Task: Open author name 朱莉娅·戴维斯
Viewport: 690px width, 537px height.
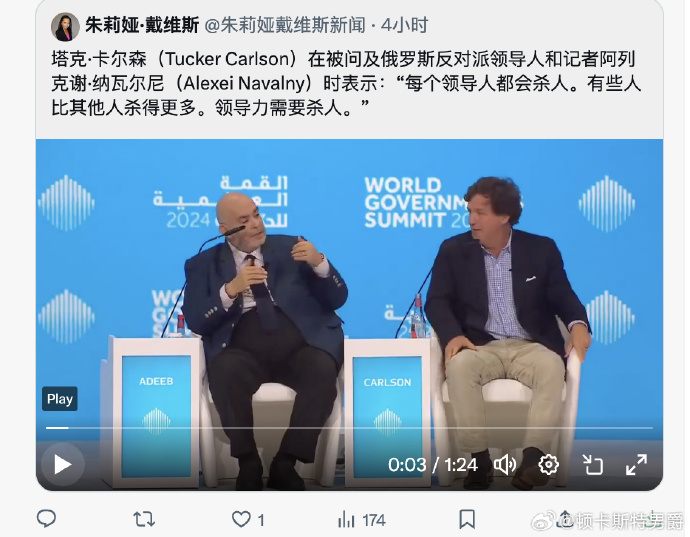Action: (142, 25)
